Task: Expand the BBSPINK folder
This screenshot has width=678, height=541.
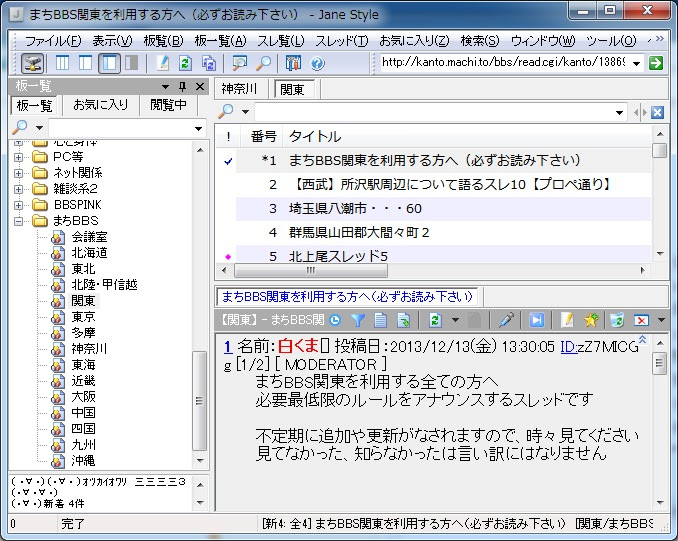Action: coord(18,205)
